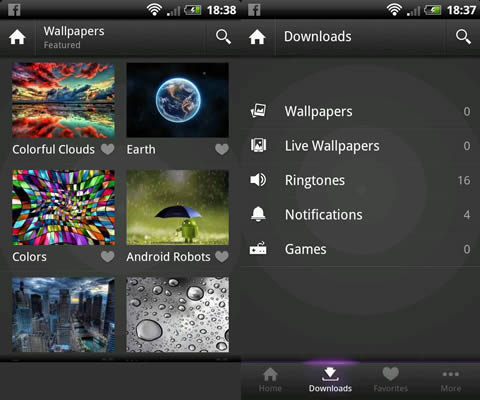Open Wallpapers downloads row

pos(360,111)
